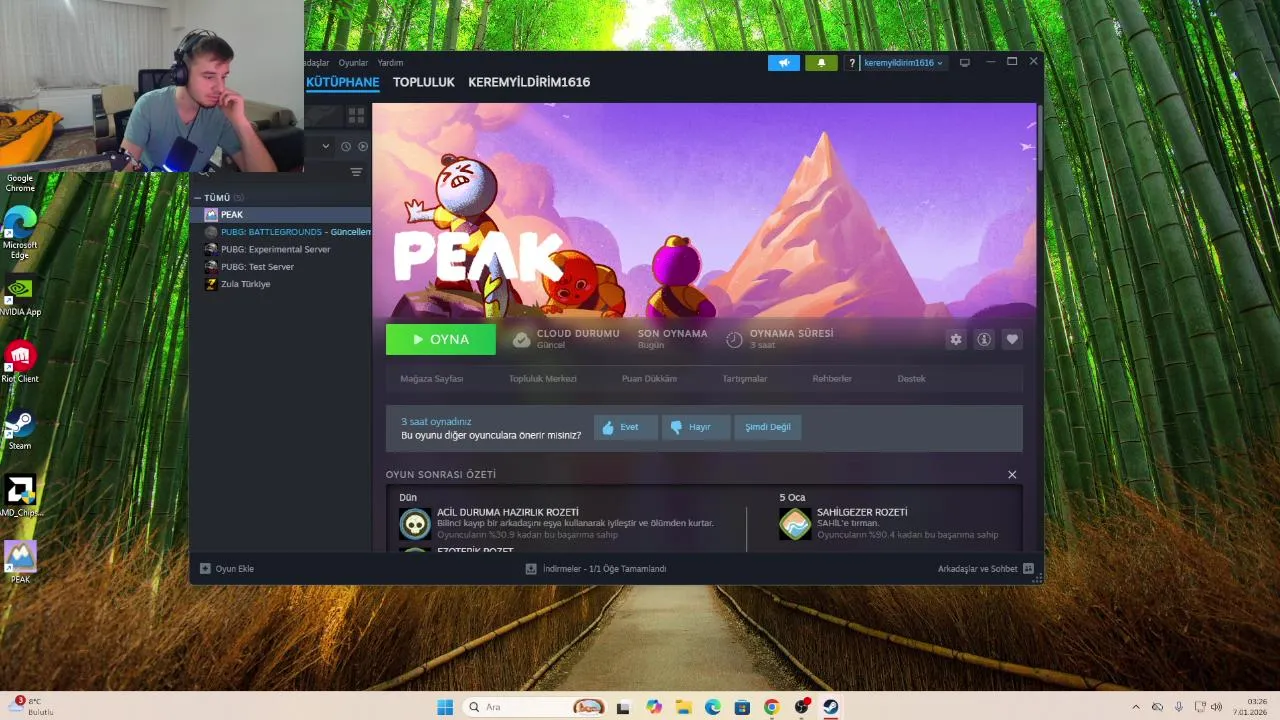Open the Steam announcements megaphone icon
This screenshot has width=1280, height=720.
(x=784, y=63)
